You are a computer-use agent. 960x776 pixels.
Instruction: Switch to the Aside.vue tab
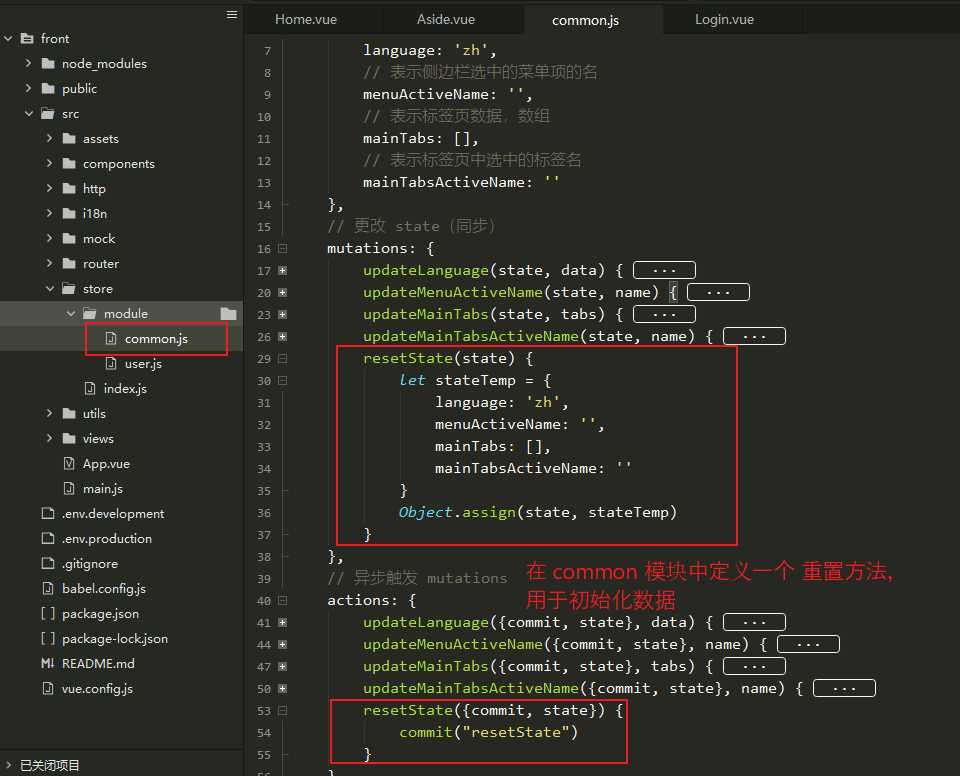point(446,20)
